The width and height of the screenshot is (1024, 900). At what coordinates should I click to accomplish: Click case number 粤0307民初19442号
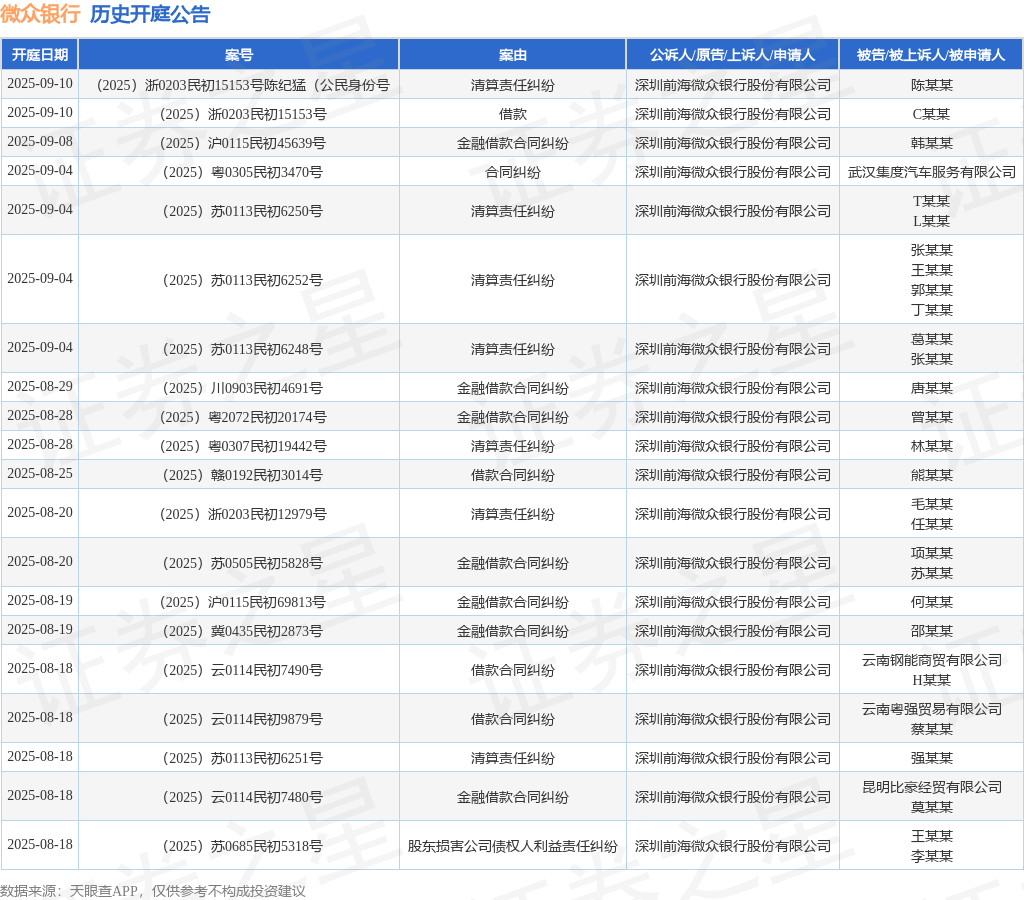click(x=243, y=446)
